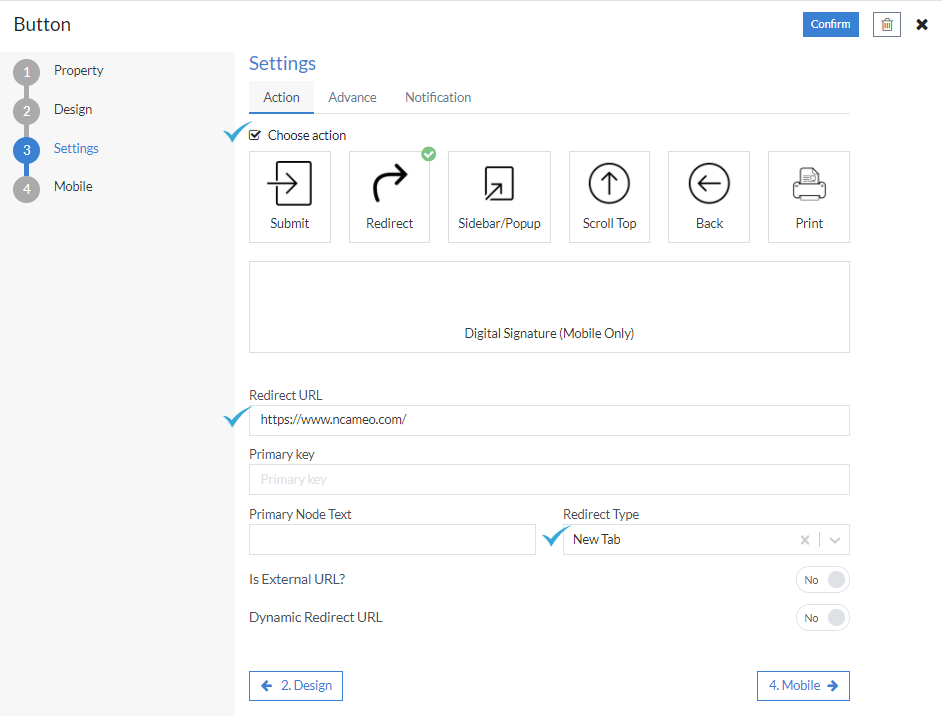Screen dimensions: 942x716
Task: Go back to 2. Design step
Action: pos(295,686)
